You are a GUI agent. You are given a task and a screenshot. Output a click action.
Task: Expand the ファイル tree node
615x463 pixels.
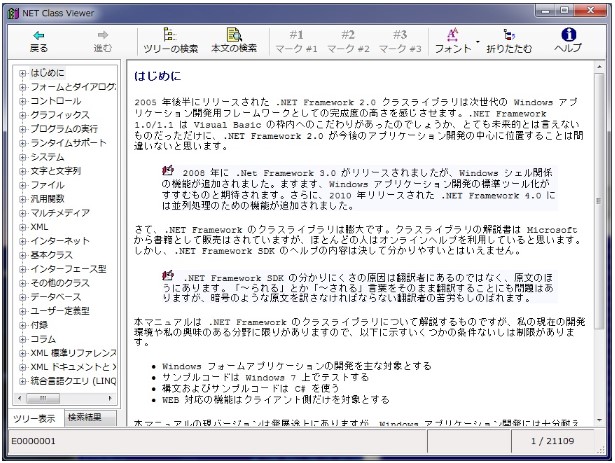[x=23, y=185]
